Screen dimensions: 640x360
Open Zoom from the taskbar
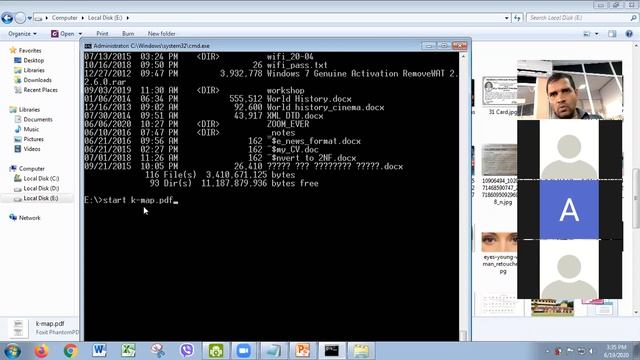click(244, 351)
